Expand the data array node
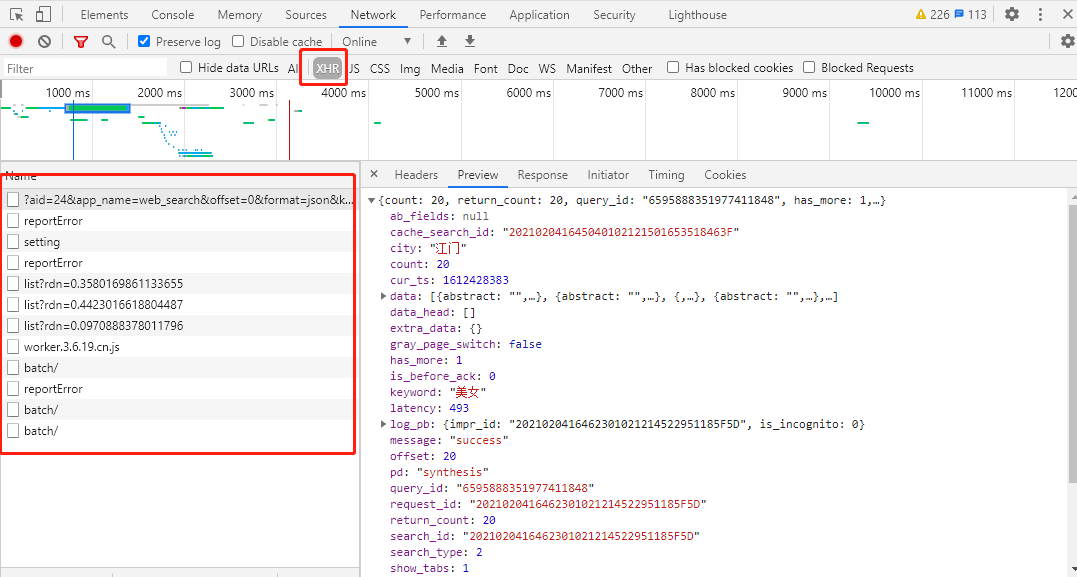Screen dimensions: 1077x577 point(384,296)
